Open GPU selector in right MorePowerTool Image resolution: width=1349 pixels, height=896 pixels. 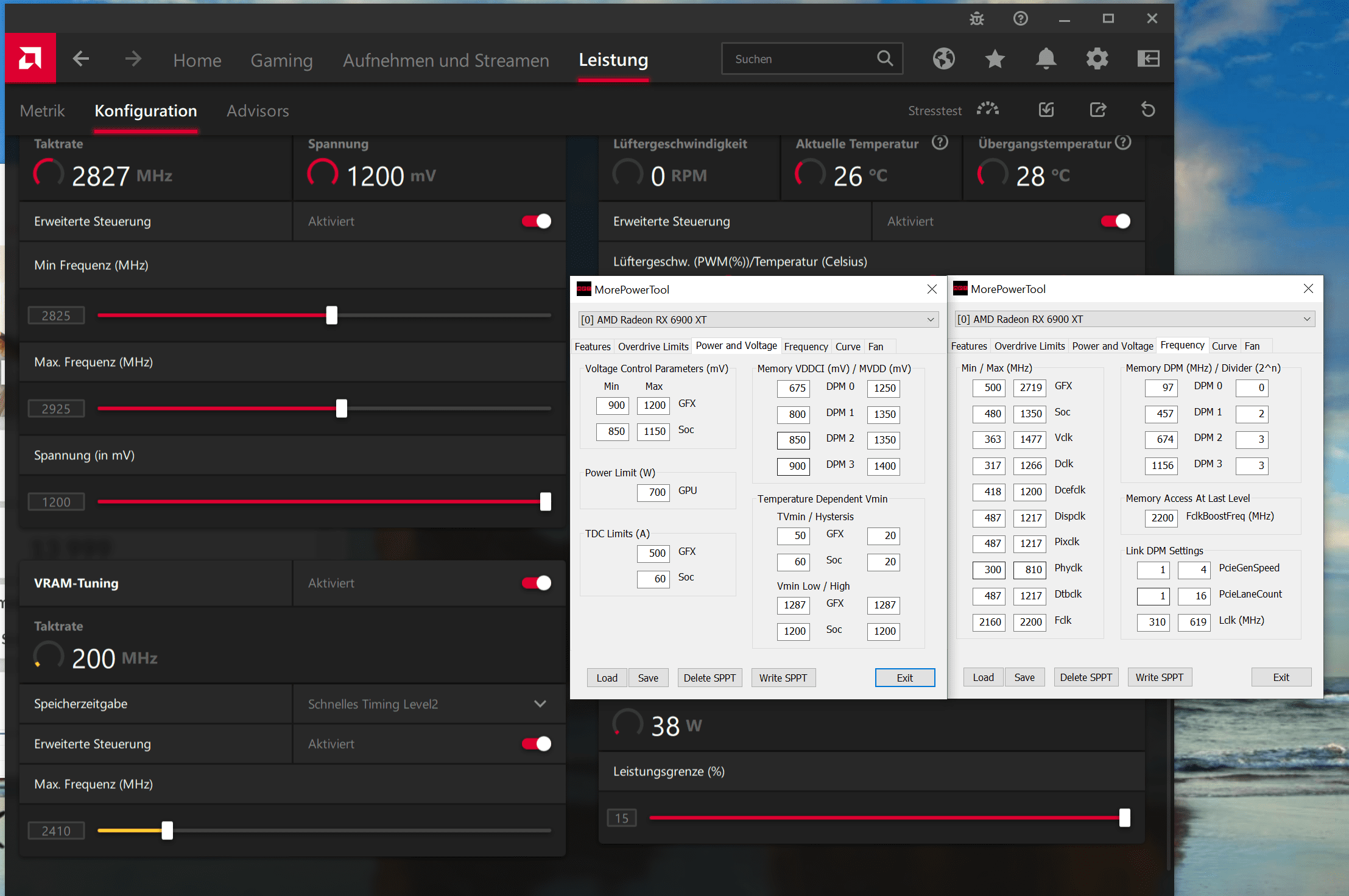[x=1135, y=319]
